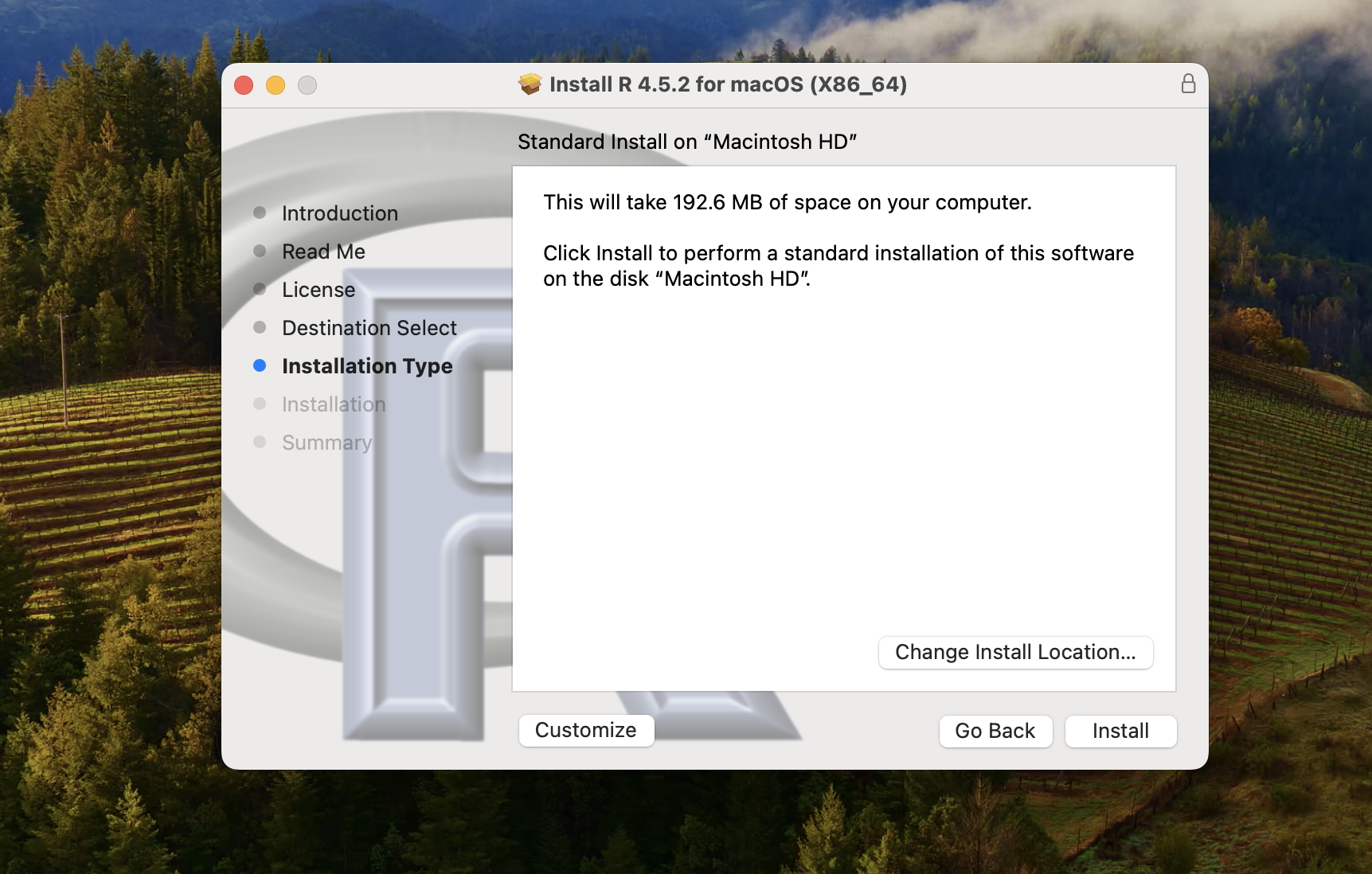
Task: Click the "Standard Install on Macintosh HD" heading
Action: 686,142
